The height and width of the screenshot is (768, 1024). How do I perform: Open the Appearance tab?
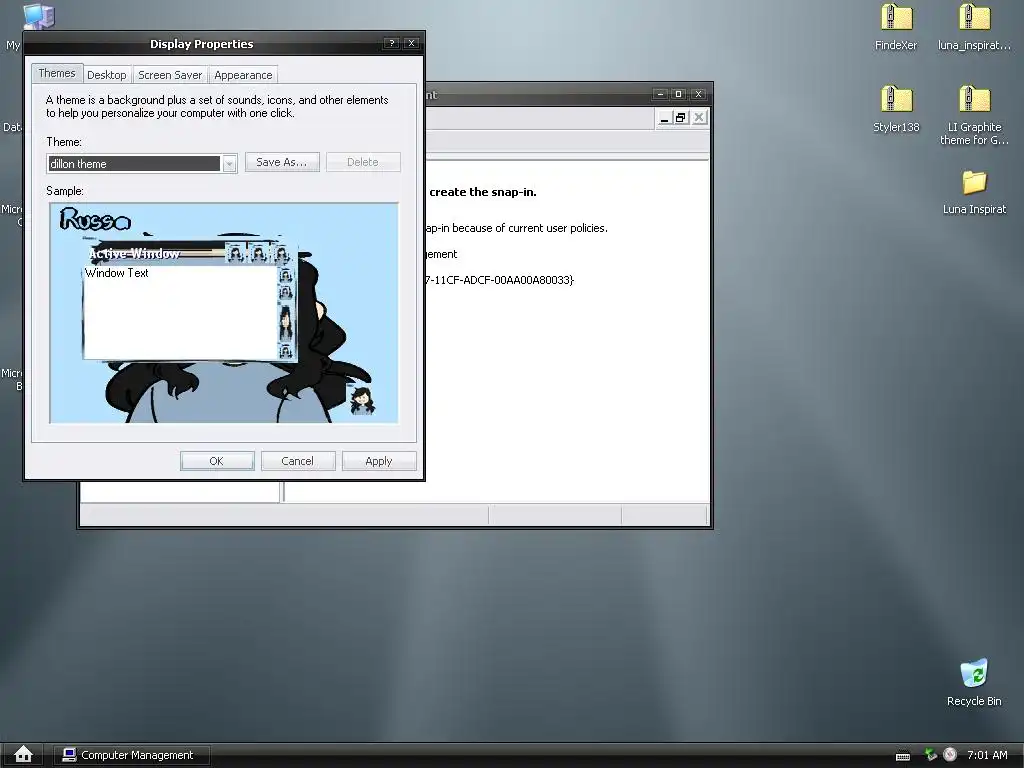pyautogui.click(x=243, y=75)
